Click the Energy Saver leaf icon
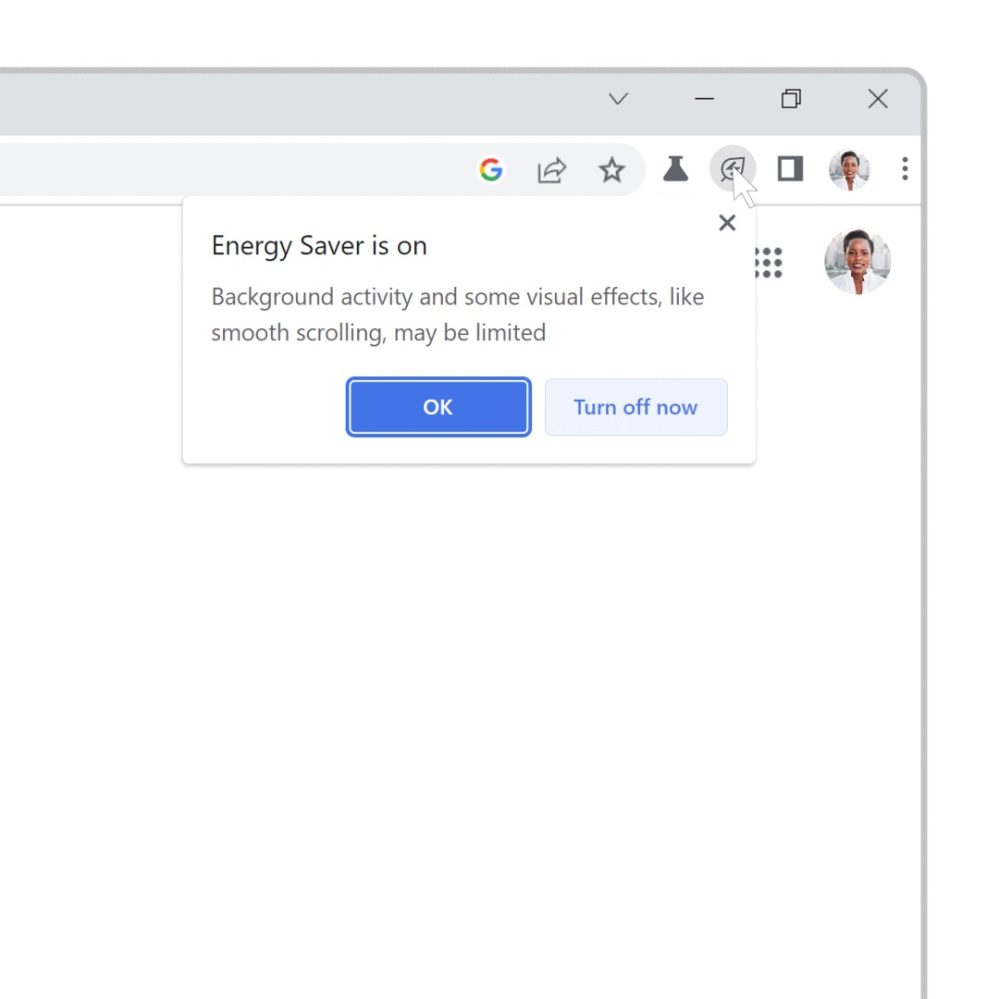 coord(732,169)
